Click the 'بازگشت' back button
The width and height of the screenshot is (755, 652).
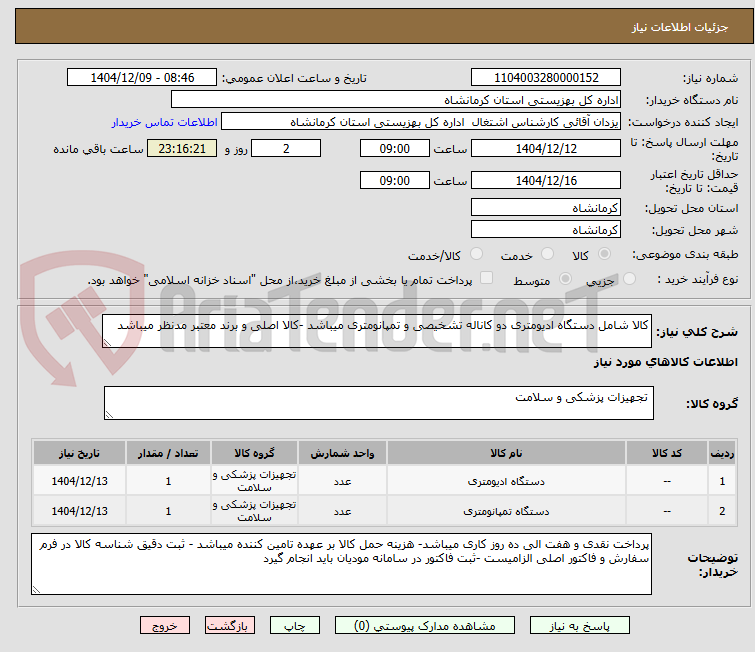pyautogui.click(x=230, y=626)
